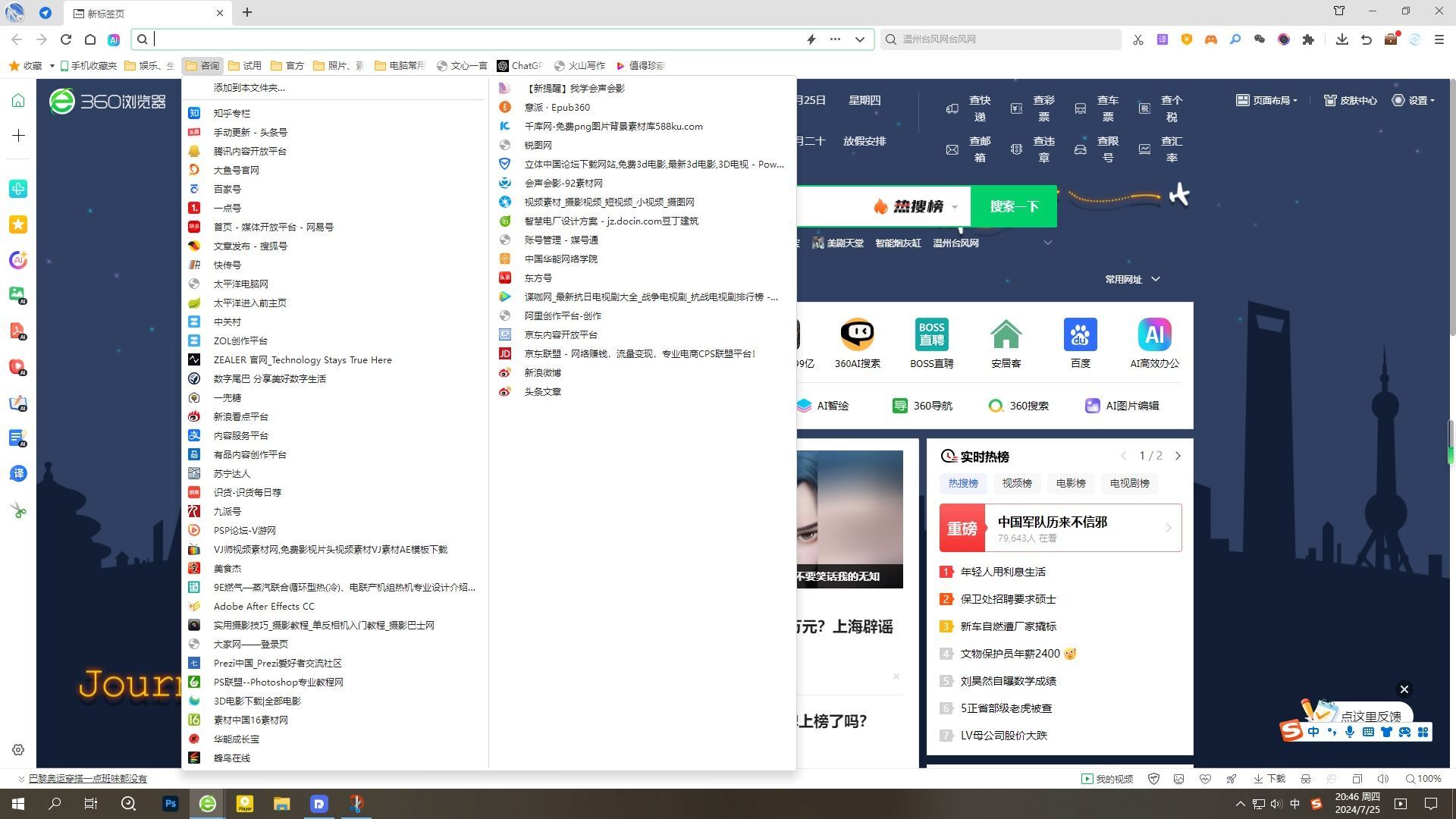Open the 官方 bookmark folder
The width and height of the screenshot is (1456, 819).
[x=287, y=66]
